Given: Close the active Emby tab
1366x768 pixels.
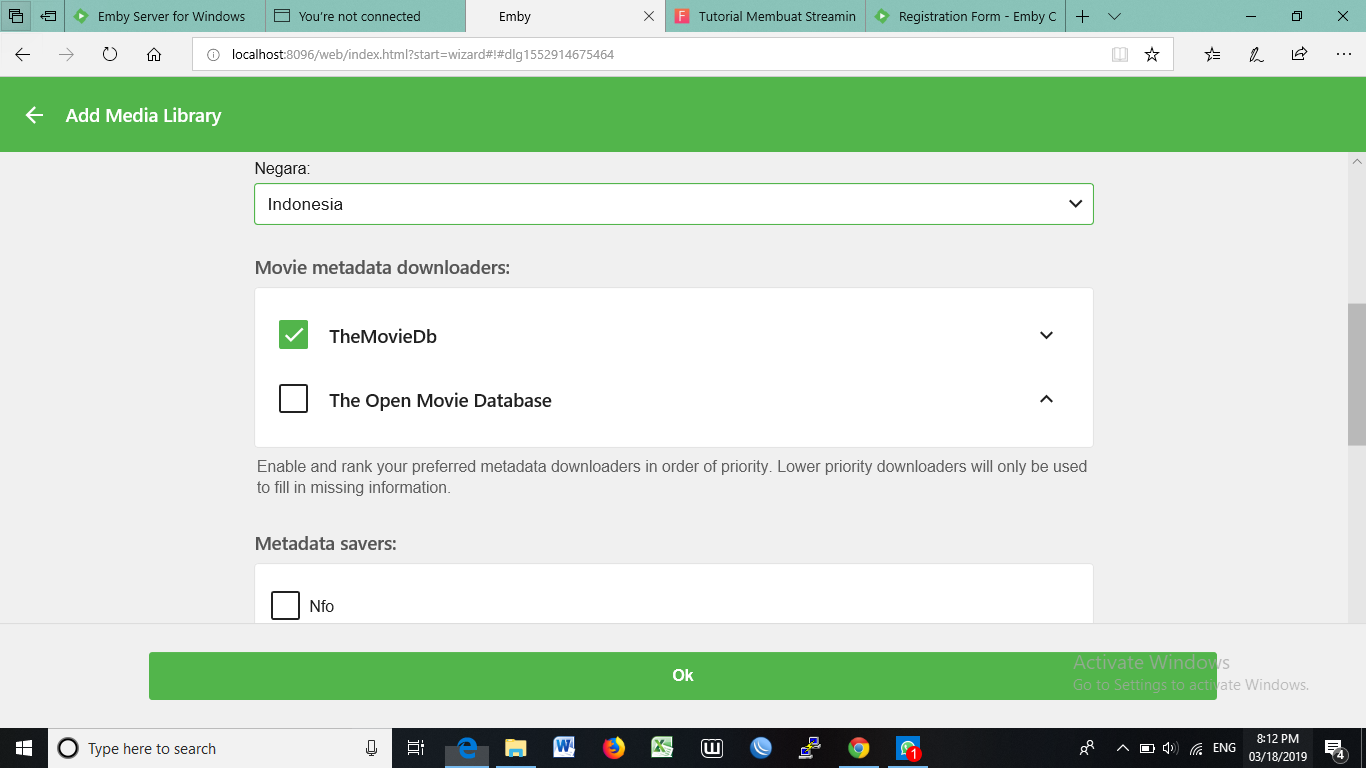Looking at the screenshot, I should [x=649, y=16].
